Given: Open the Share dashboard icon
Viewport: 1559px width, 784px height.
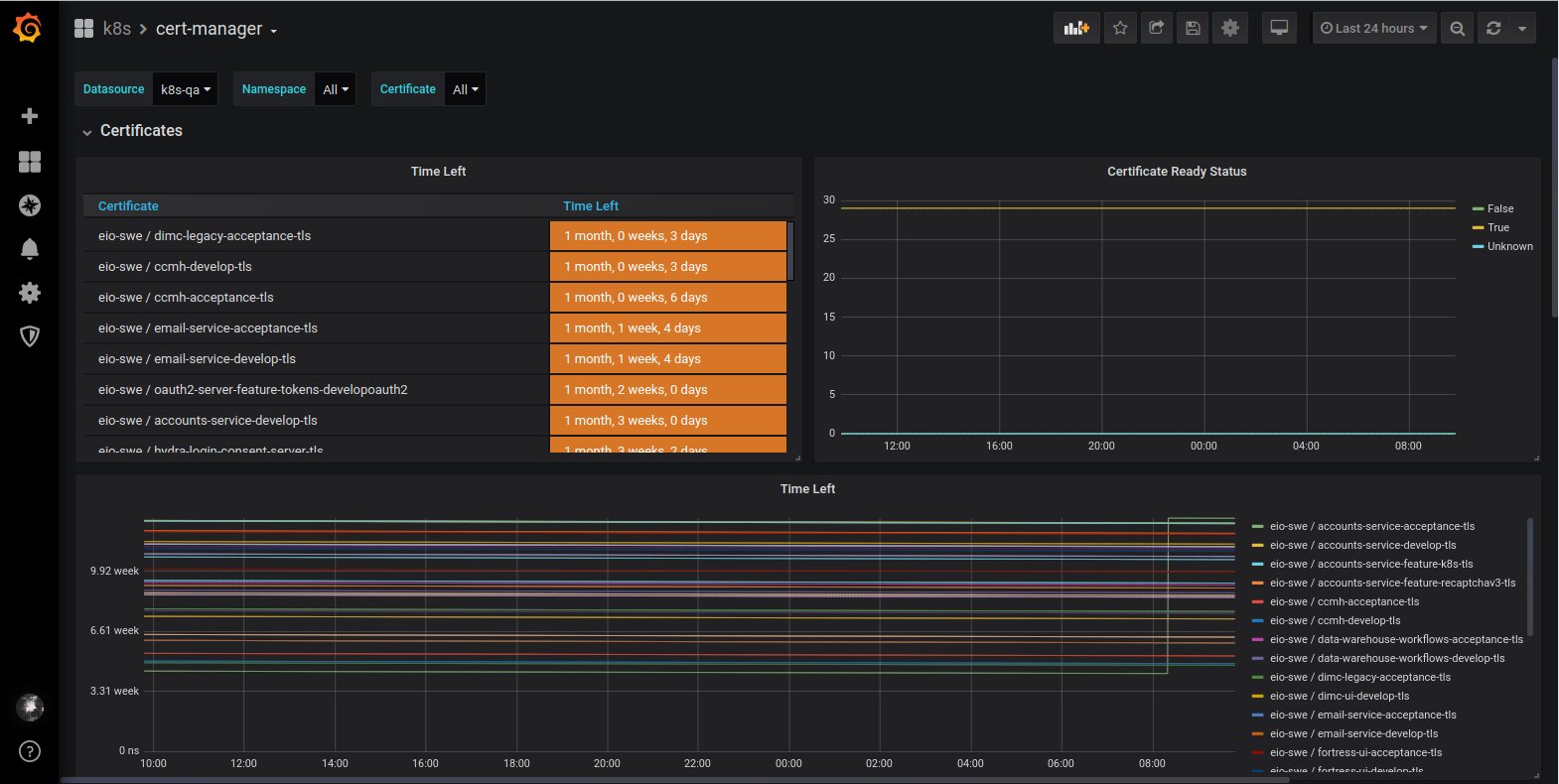Looking at the screenshot, I should [1157, 29].
